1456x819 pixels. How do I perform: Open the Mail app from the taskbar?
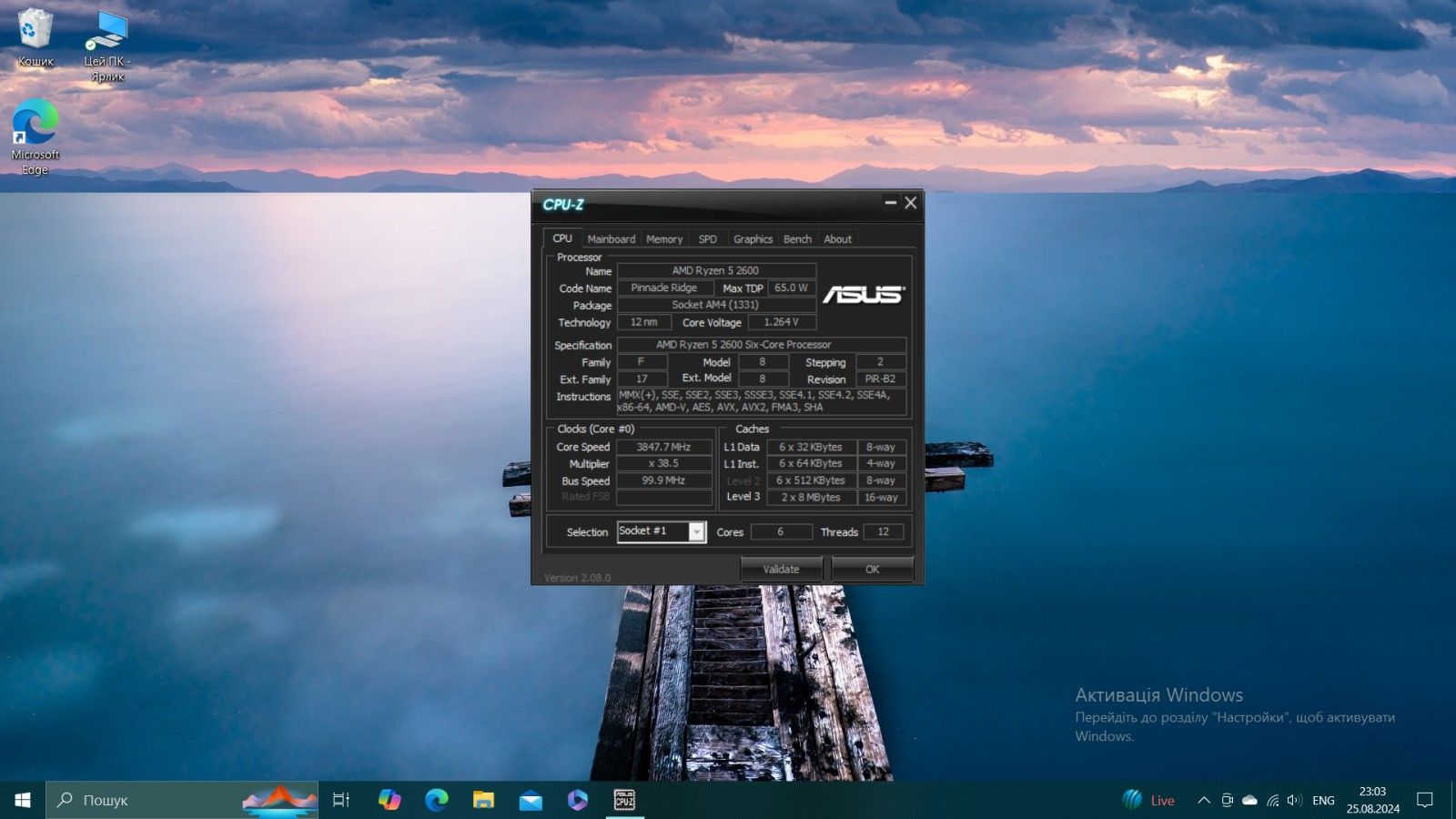[531, 800]
